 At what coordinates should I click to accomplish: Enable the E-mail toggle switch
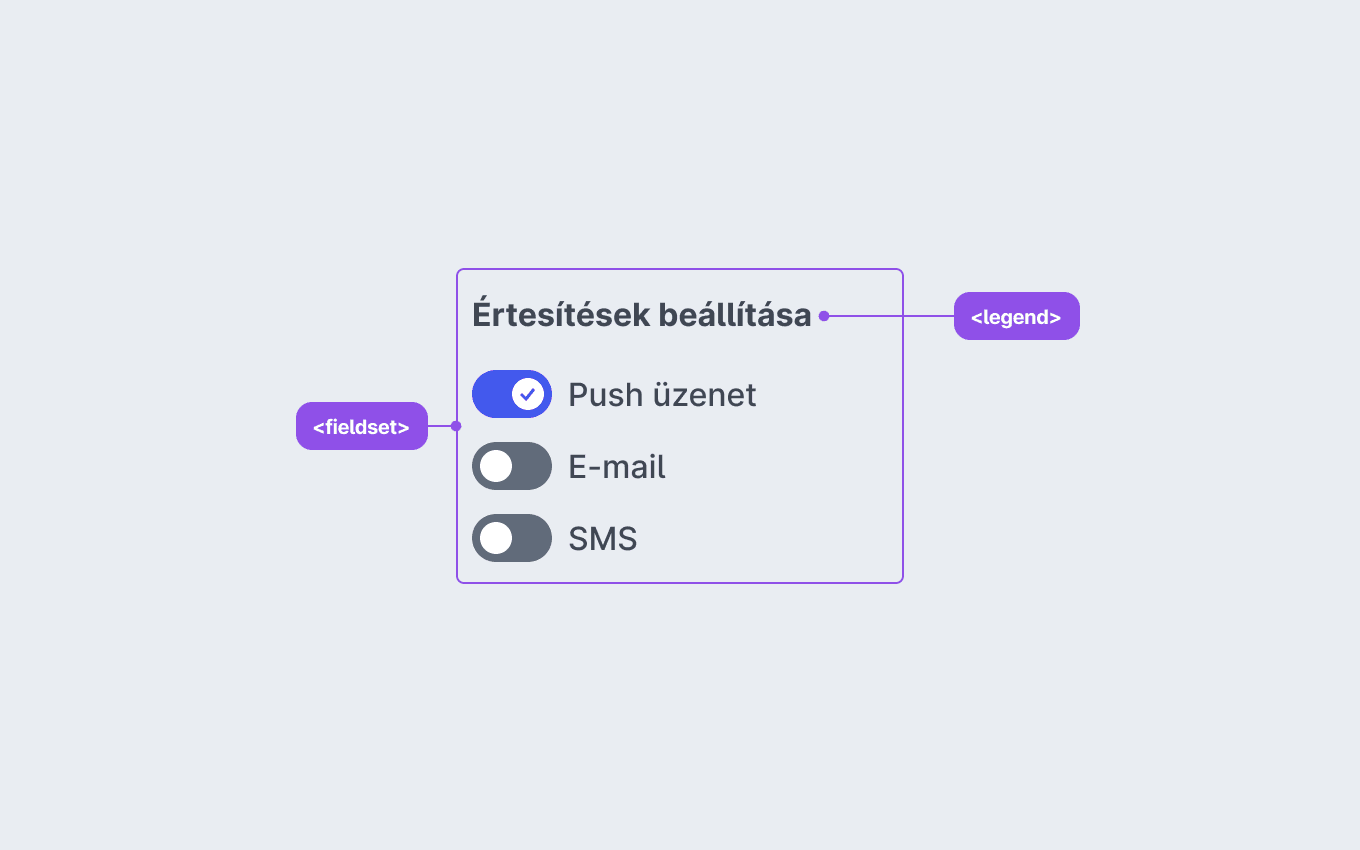click(512, 466)
